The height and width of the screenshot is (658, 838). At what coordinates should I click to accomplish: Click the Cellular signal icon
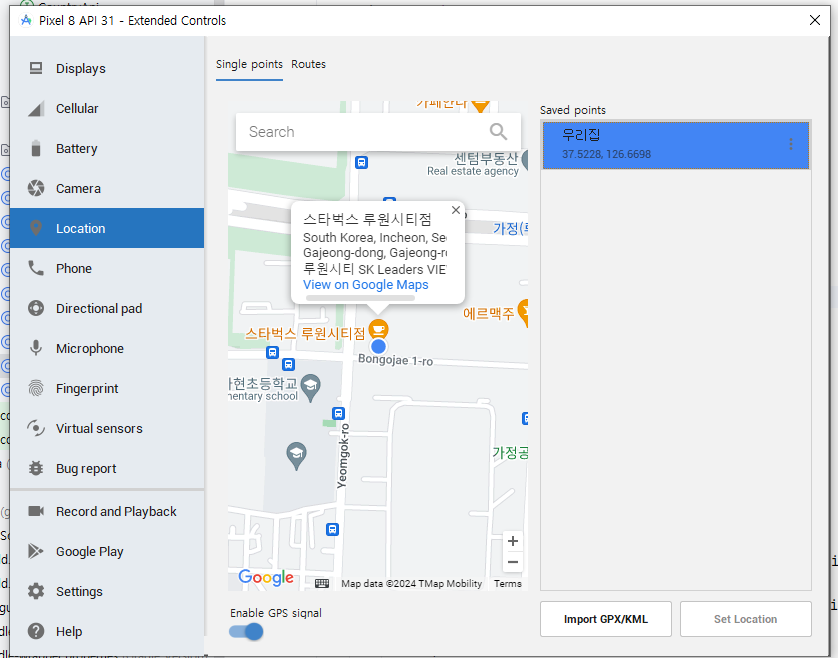coord(36,109)
